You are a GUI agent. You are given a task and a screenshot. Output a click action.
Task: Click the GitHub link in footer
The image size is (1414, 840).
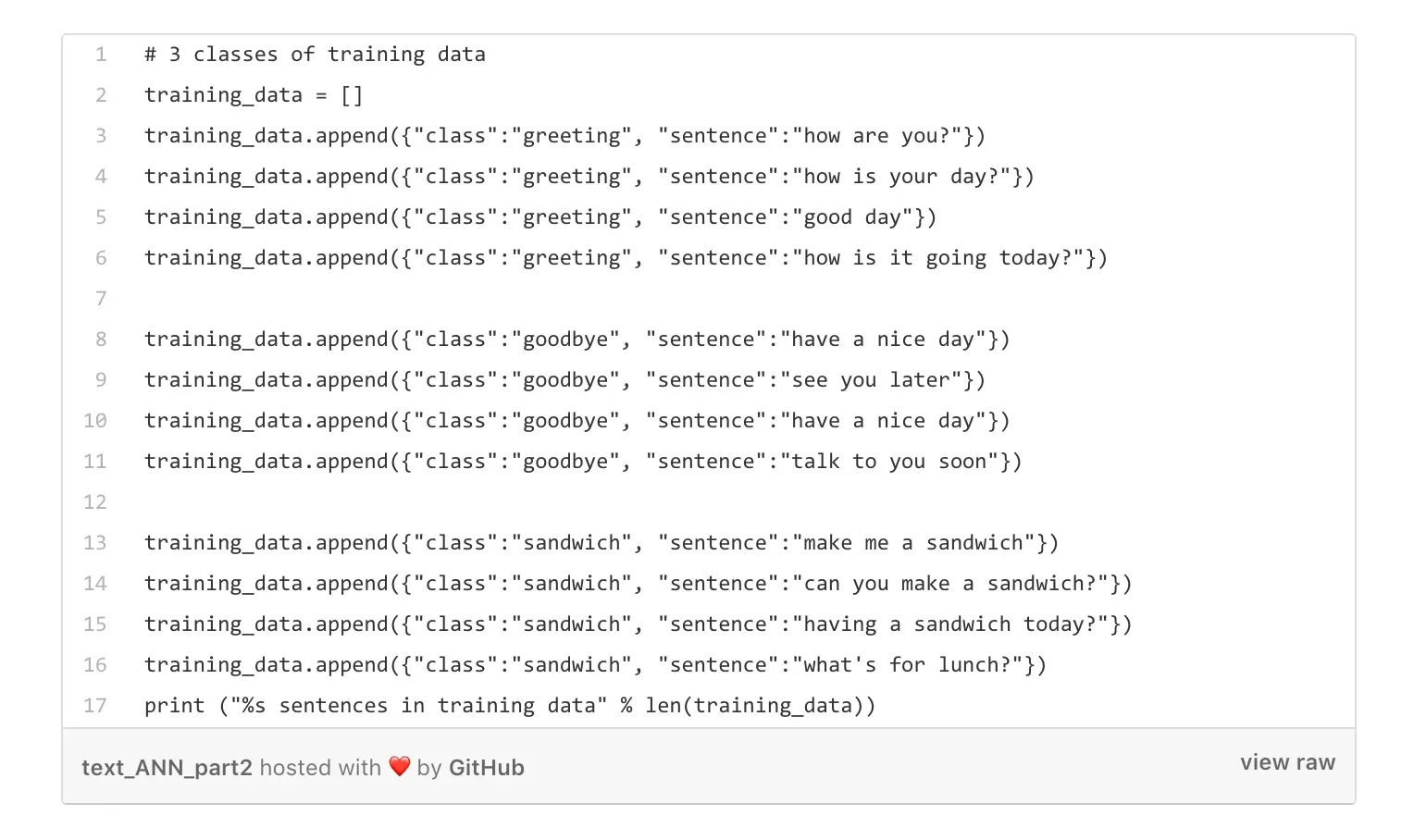coord(487,768)
